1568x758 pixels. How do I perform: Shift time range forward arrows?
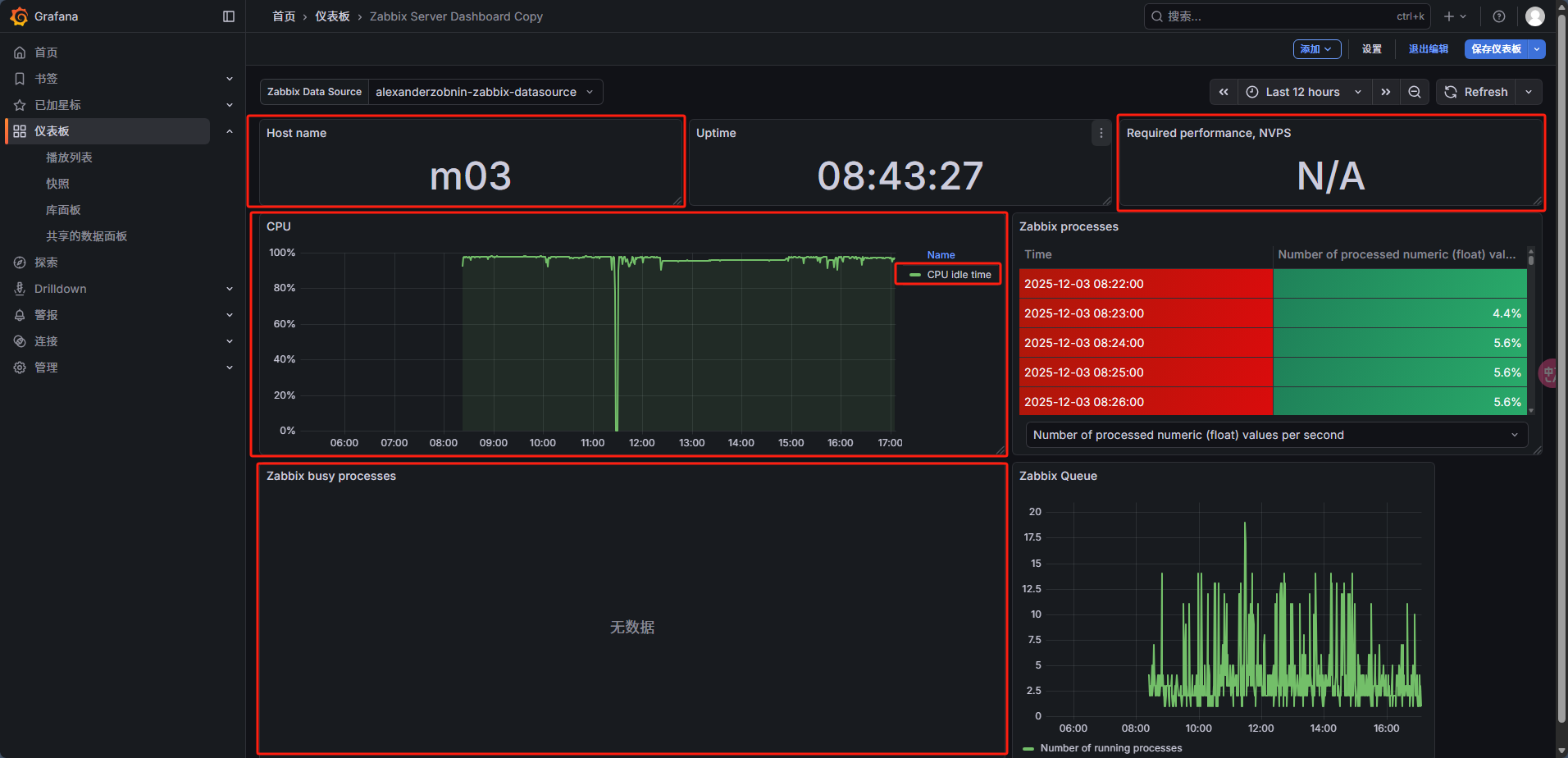tap(1386, 92)
